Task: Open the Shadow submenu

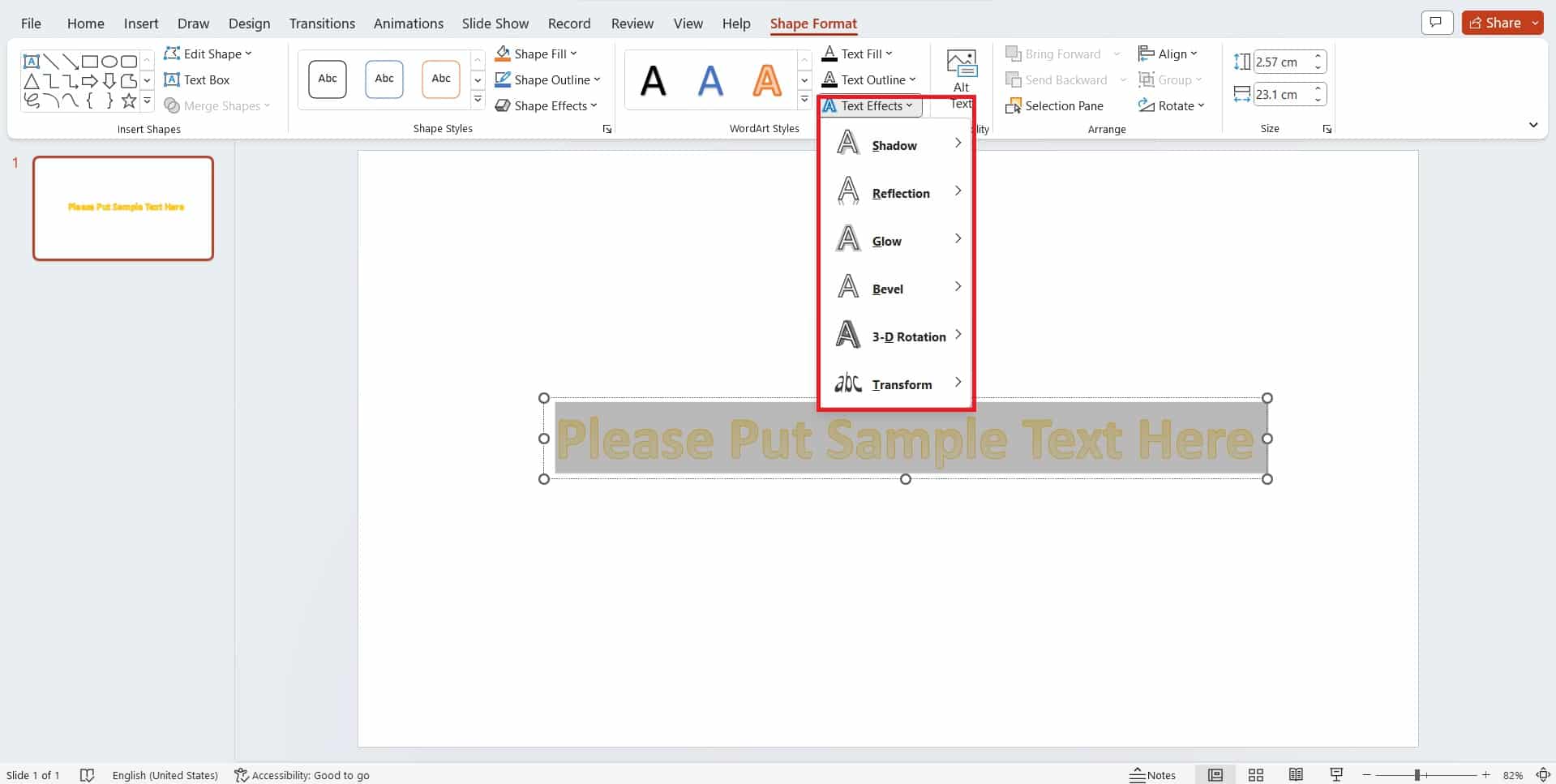Action: pos(893,145)
